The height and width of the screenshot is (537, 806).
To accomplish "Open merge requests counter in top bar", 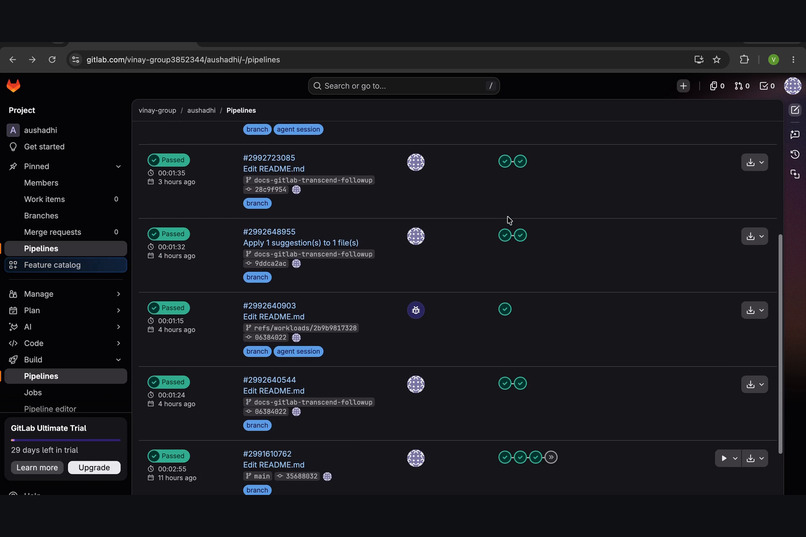I will 742,86.
